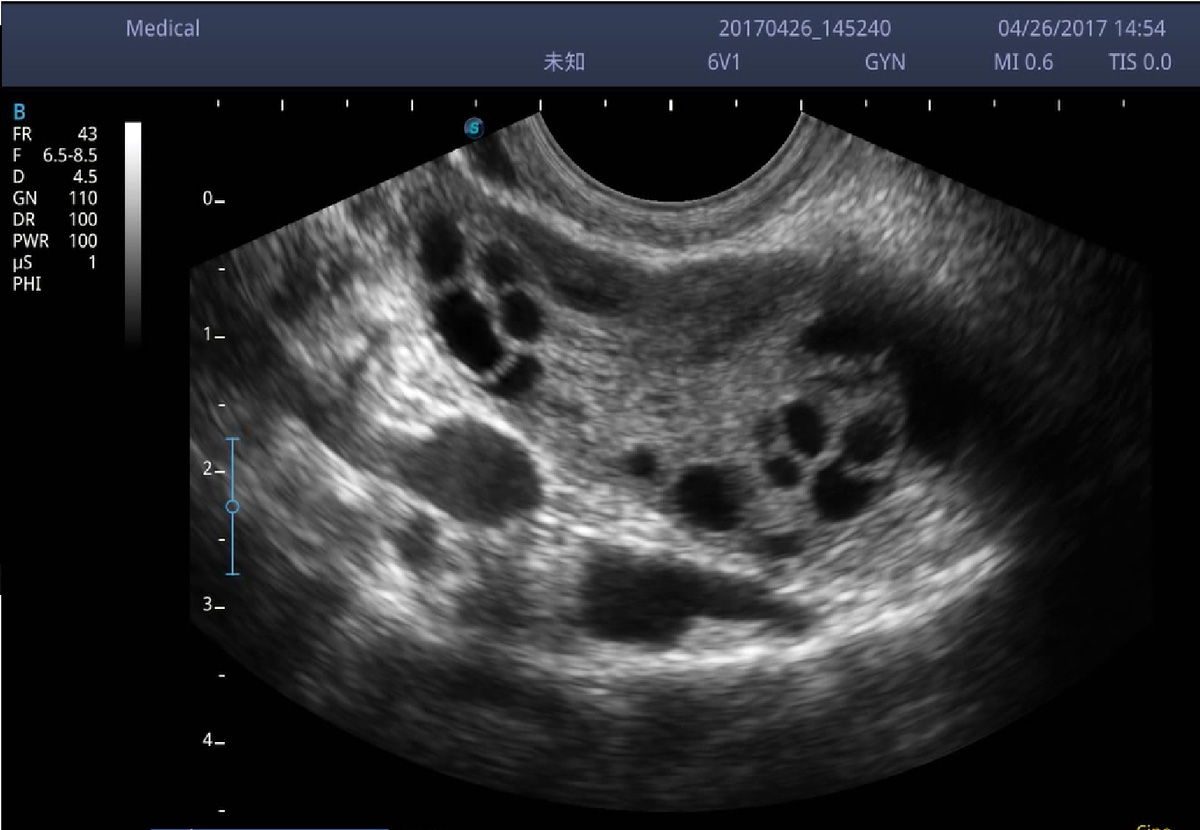The height and width of the screenshot is (830, 1200).
Task: Click the Medical title text
Action: coord(162,29)
